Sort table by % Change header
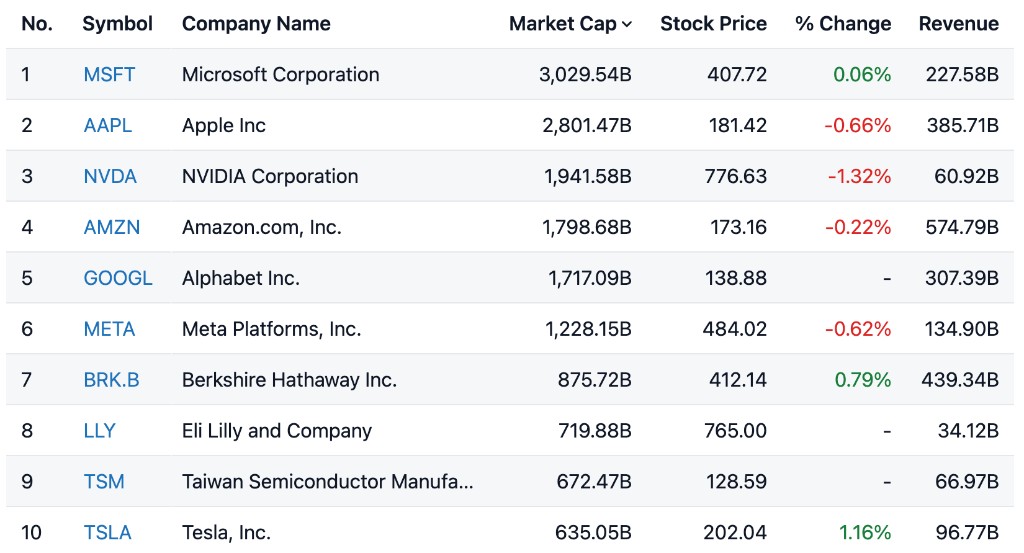1024x553 pixels. coord(843,24)
